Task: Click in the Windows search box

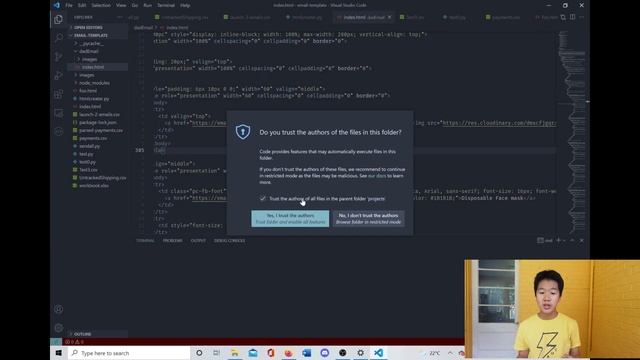Action: point(129,353)
